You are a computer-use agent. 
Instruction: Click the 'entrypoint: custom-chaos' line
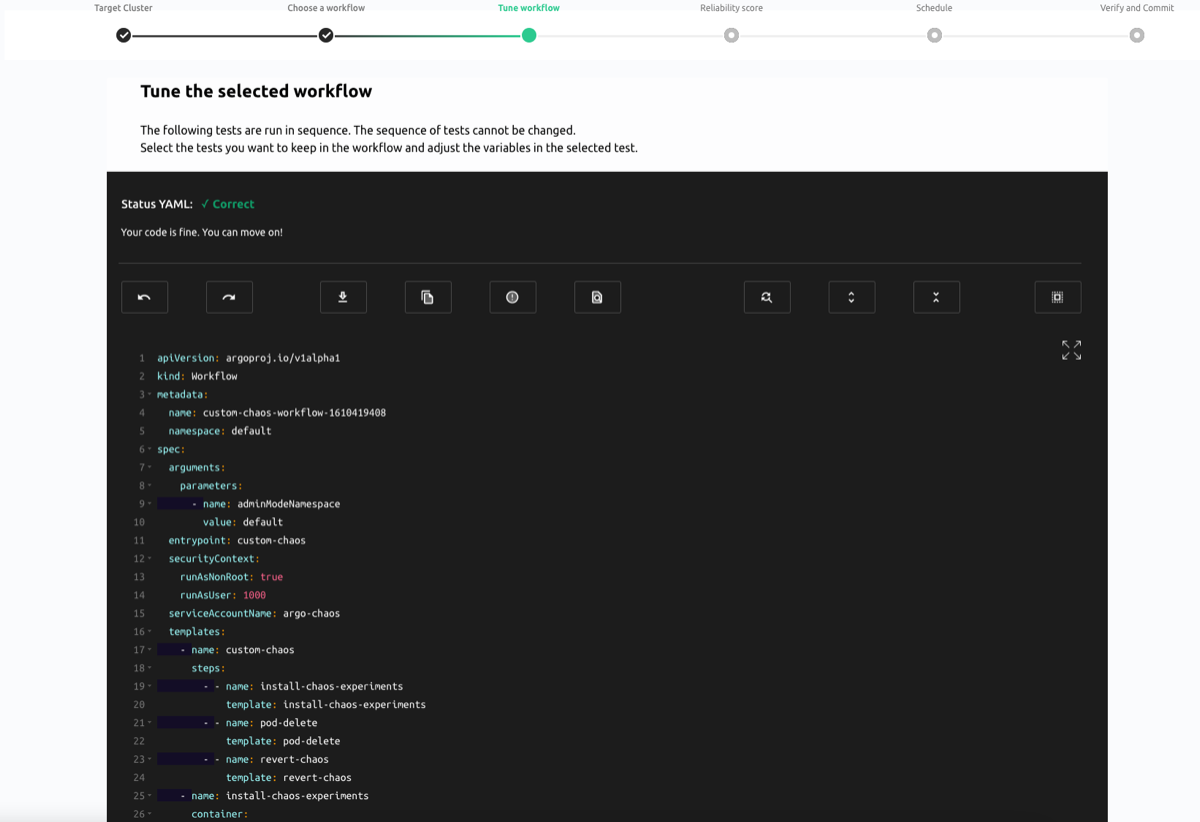[237, 541]
